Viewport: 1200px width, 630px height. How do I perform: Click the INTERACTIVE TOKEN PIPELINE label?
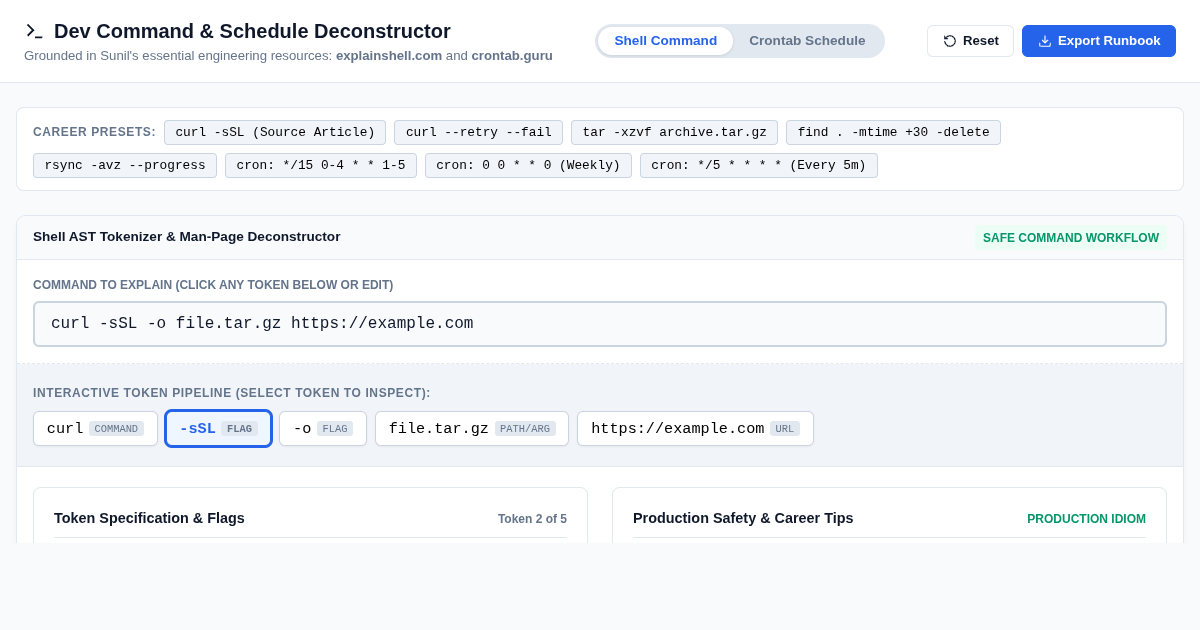[x=232, y=393]
